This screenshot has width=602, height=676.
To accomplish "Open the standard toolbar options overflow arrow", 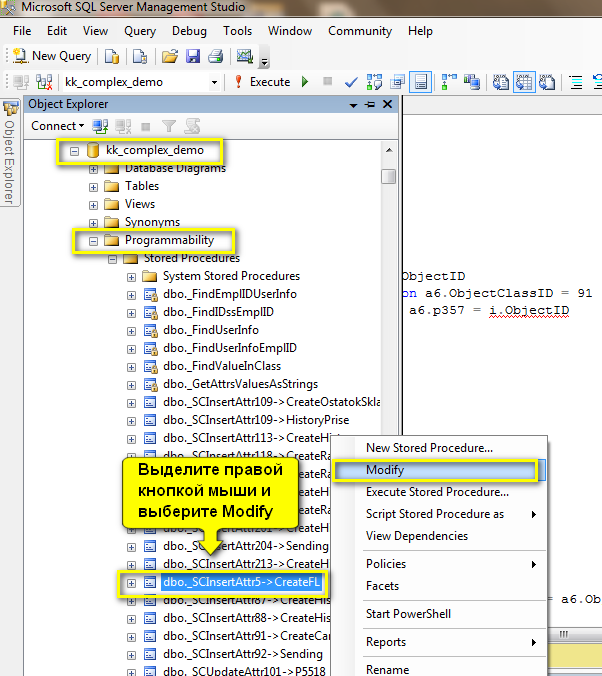I will (x=264, y=62).
